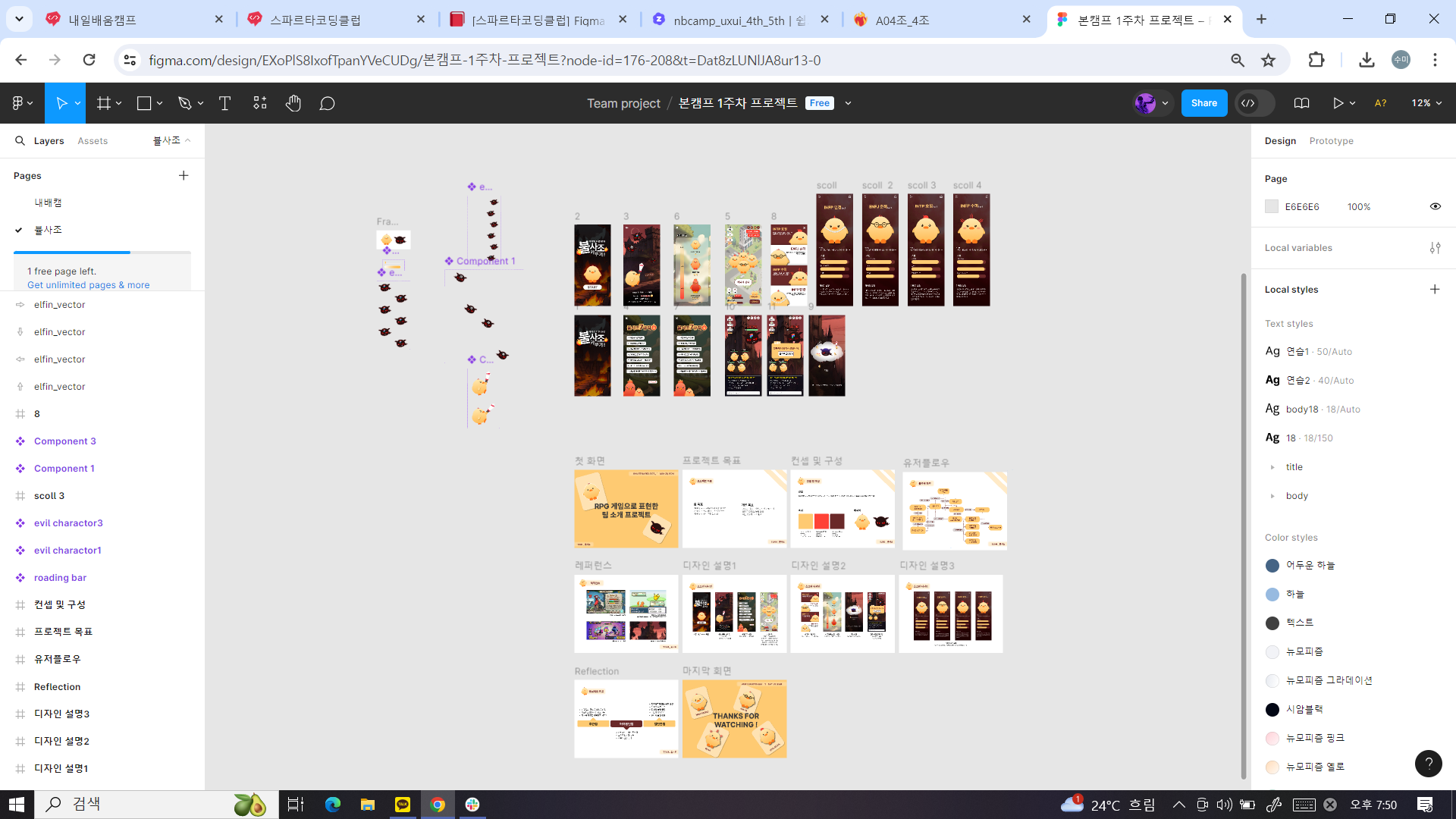Open the Resources components tool

pos(260,103)
